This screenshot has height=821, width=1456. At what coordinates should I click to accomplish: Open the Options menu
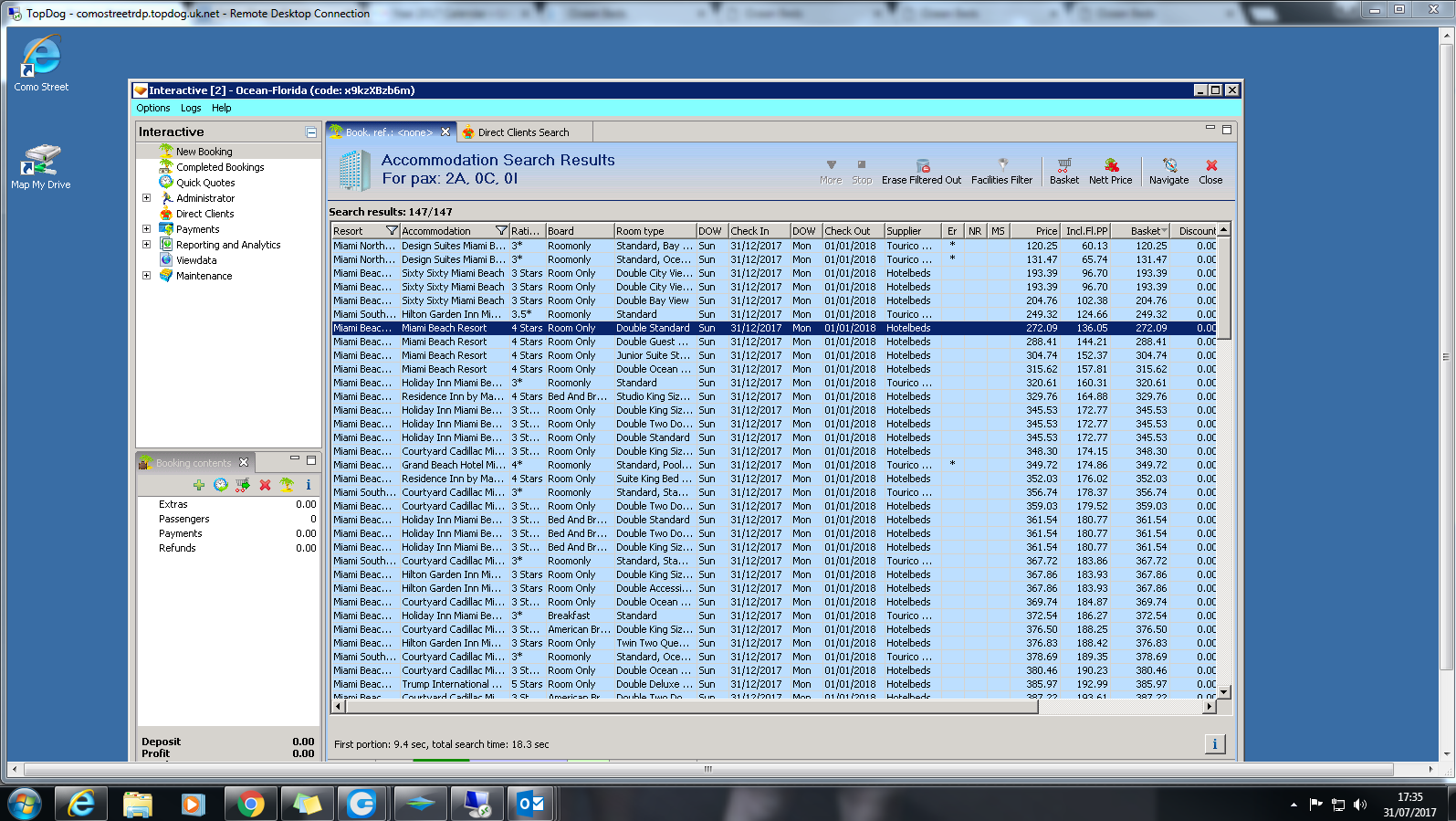(x=153, y=108)
